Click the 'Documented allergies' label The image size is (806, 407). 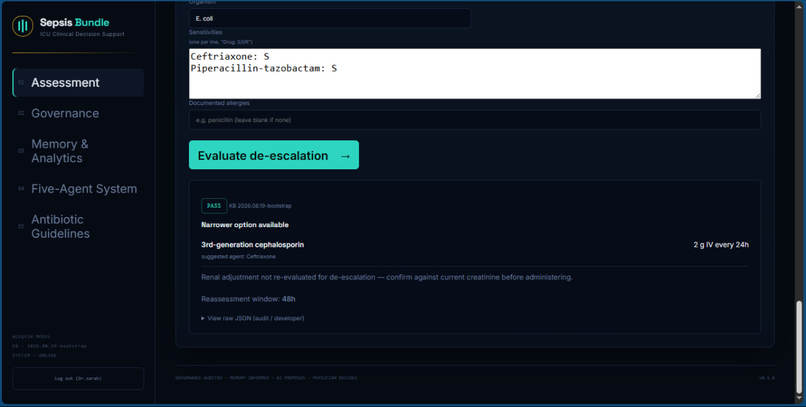tap(219, 103)
